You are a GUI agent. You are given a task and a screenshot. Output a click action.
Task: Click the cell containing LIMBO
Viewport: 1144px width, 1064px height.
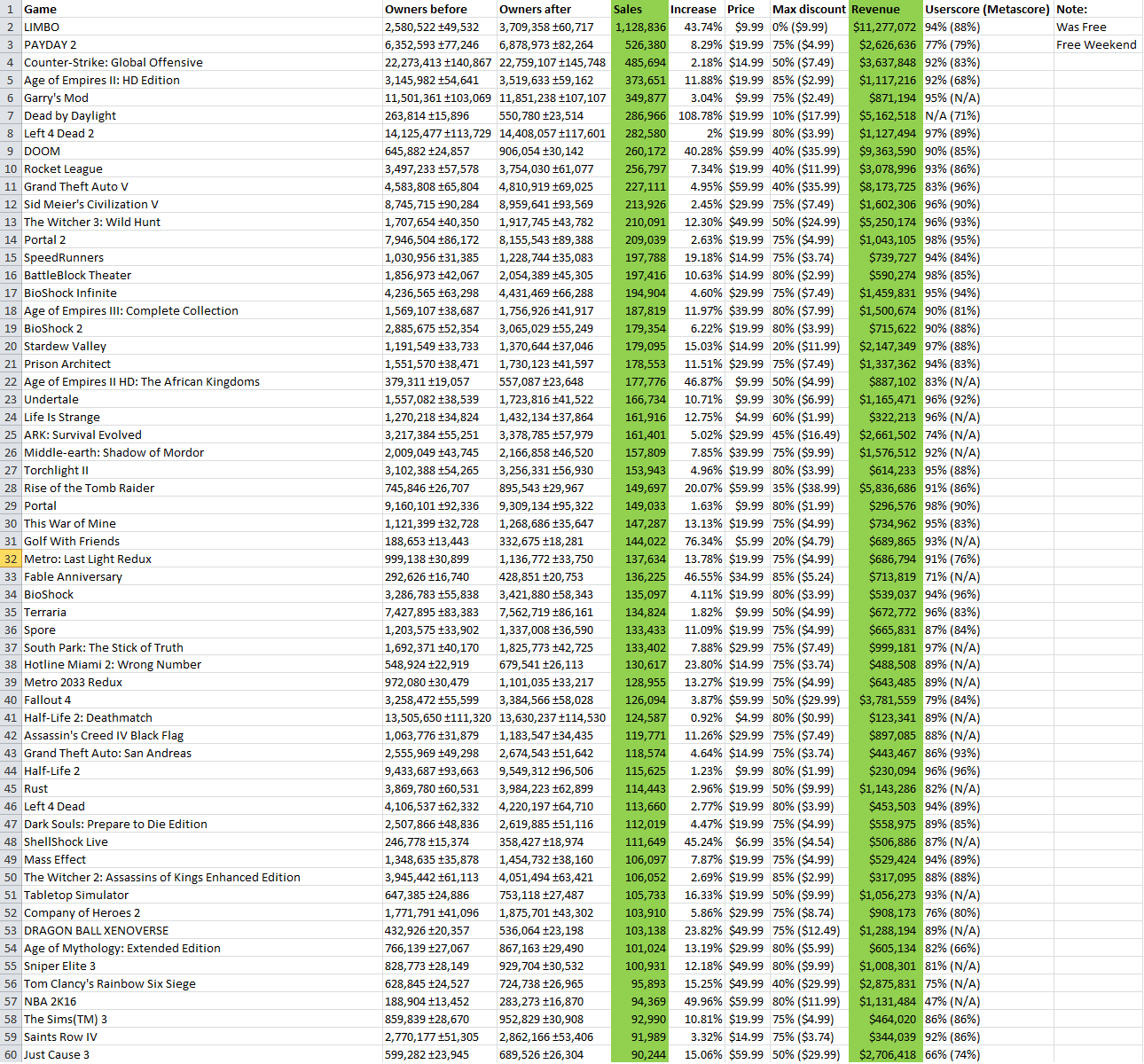click(44, 27)
